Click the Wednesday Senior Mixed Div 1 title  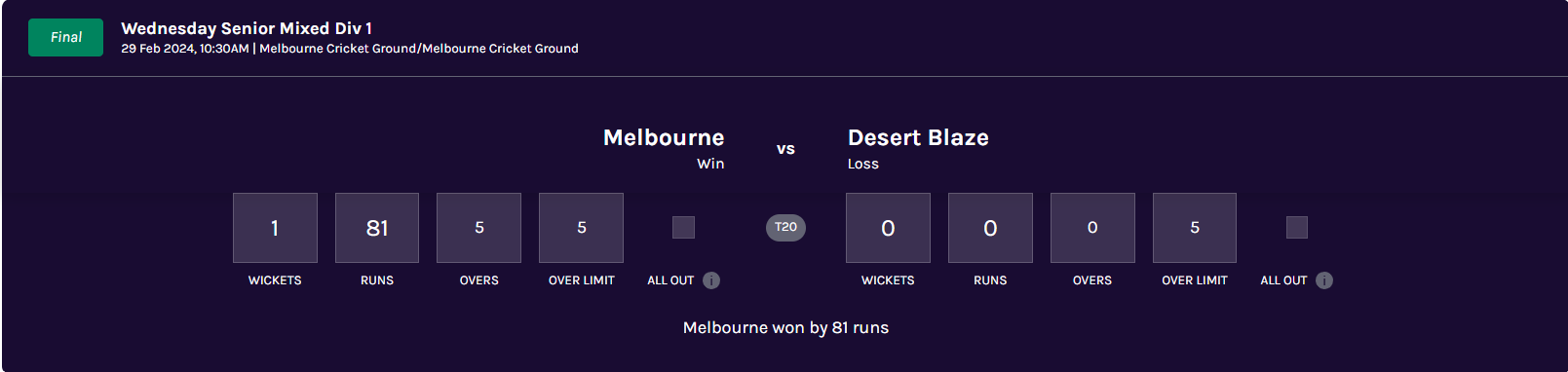tap(247, 28)
